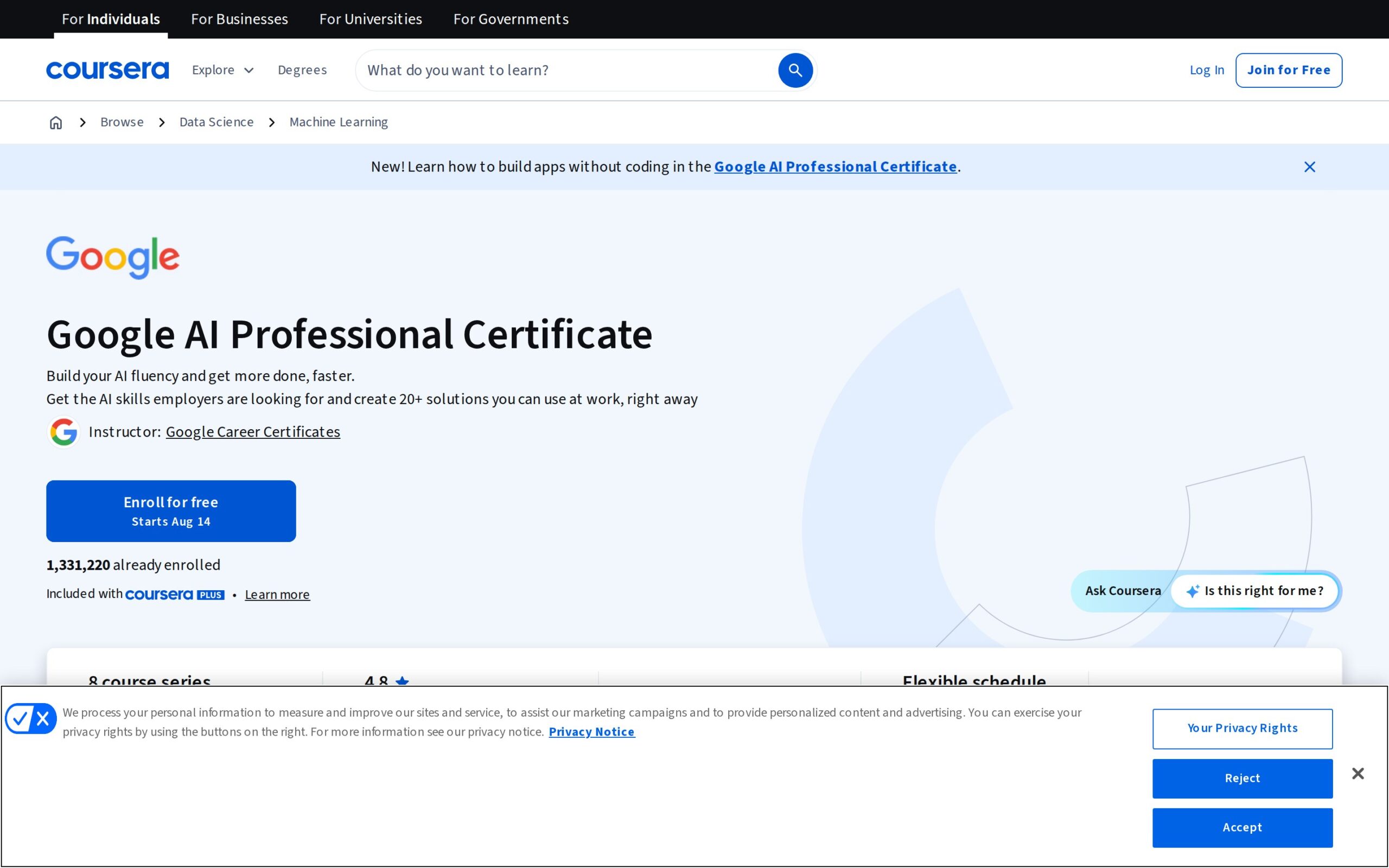Close the cookie consent banner
Image resolution: width=1389 pixels, height=868 pixels.
[x=1358, y=773]
